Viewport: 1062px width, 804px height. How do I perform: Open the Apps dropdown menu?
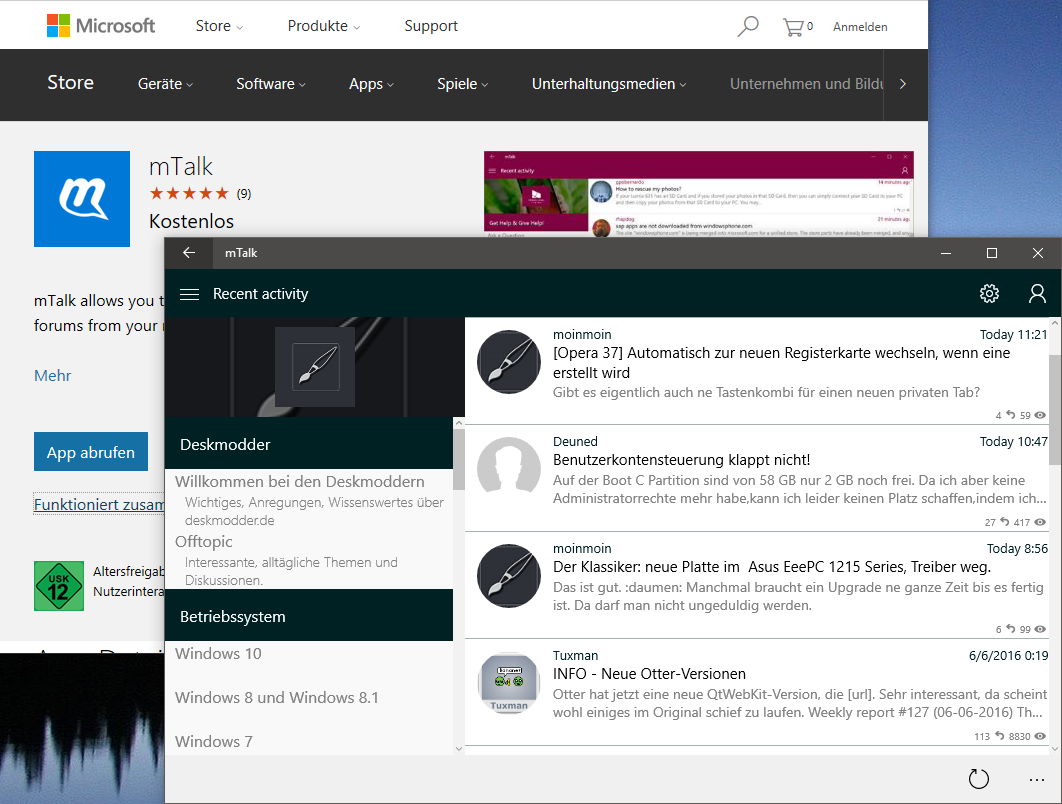click(371, 84)
